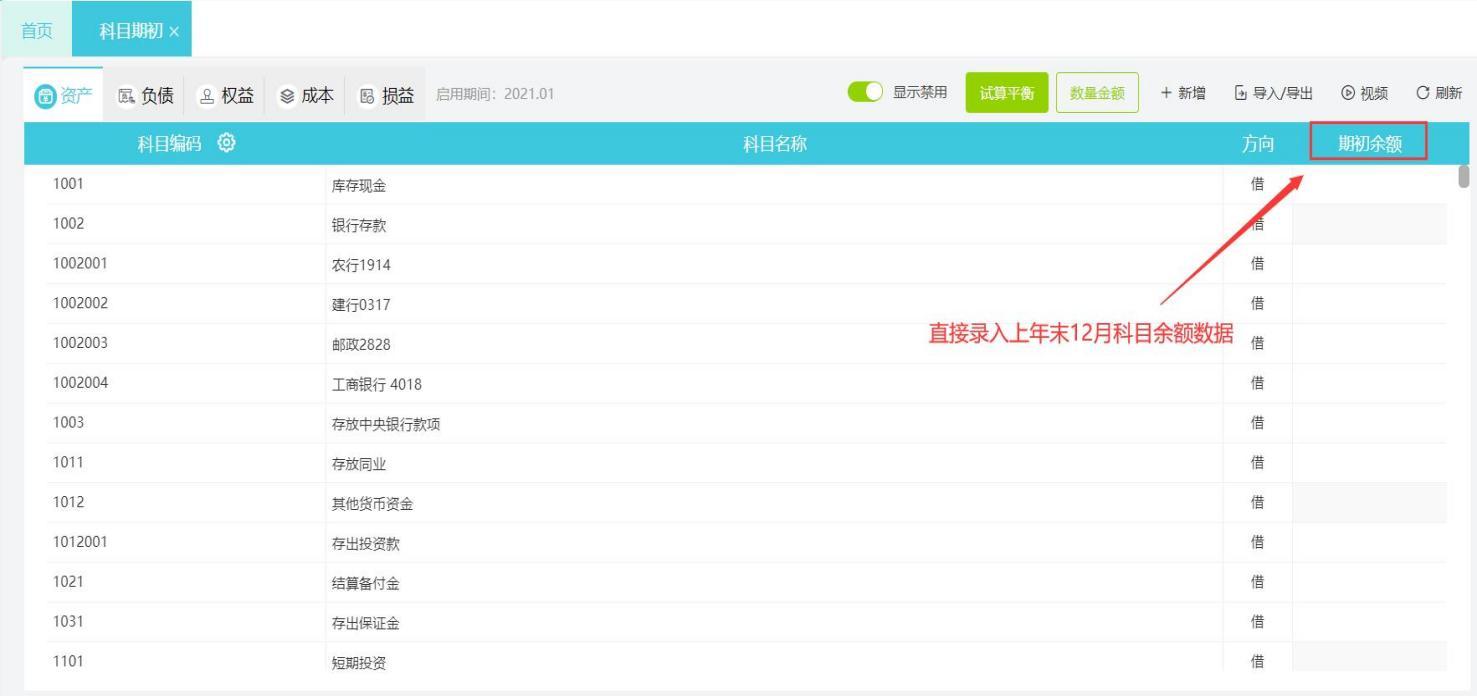Image resolution: width=1477 pixels, height=696 pixels.
Task: Select the 银行存款 row name
Action: pyautogui.click(x=358, y=226)
